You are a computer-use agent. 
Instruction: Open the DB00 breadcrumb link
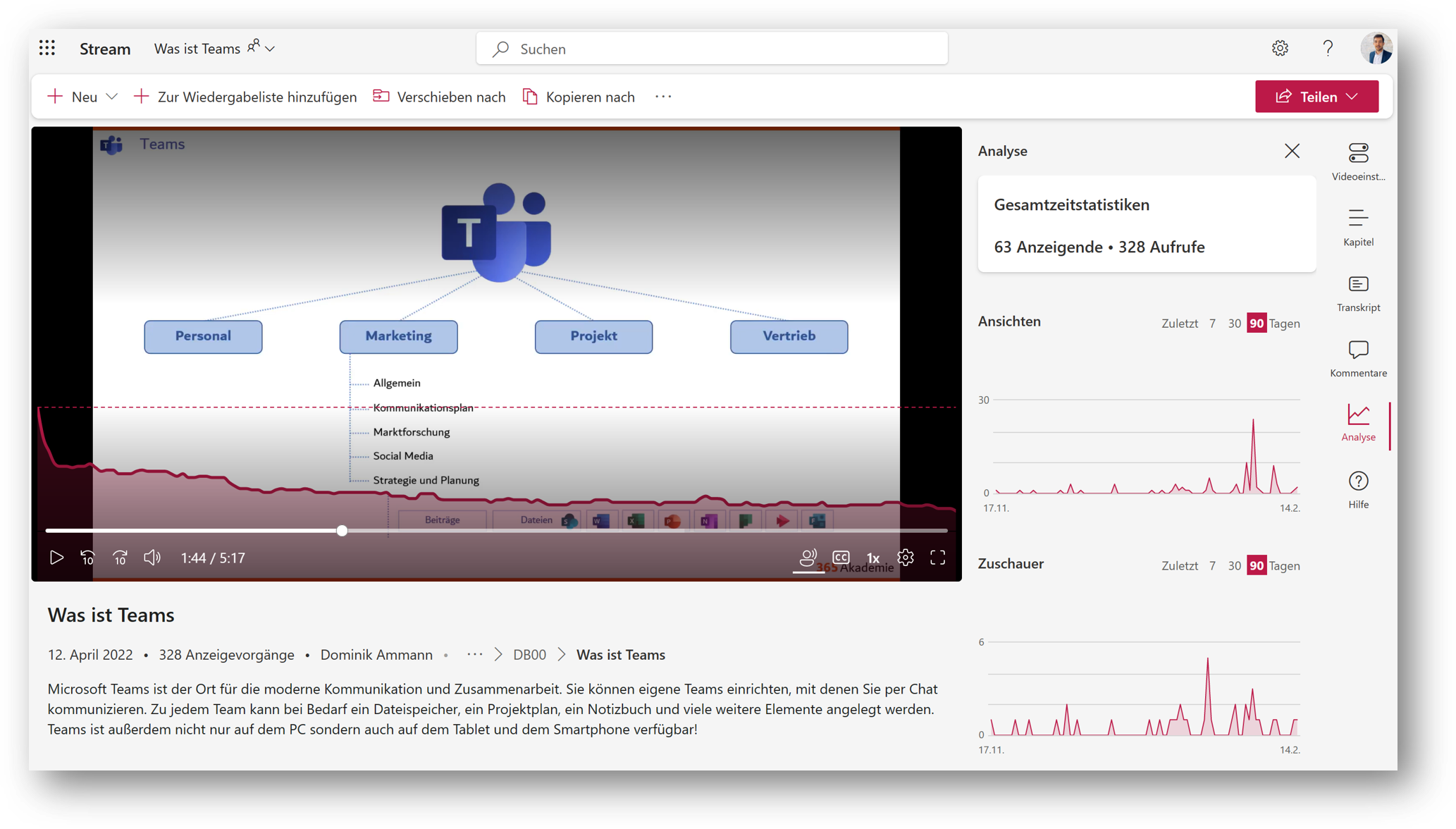[x=529, y=655]
